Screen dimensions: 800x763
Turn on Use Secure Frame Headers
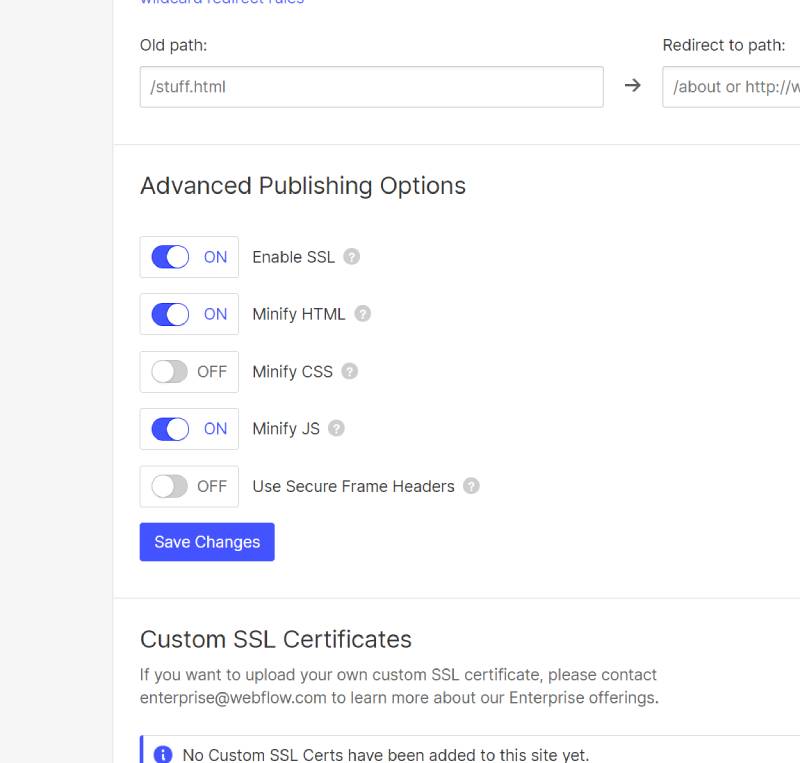(170, 486)
